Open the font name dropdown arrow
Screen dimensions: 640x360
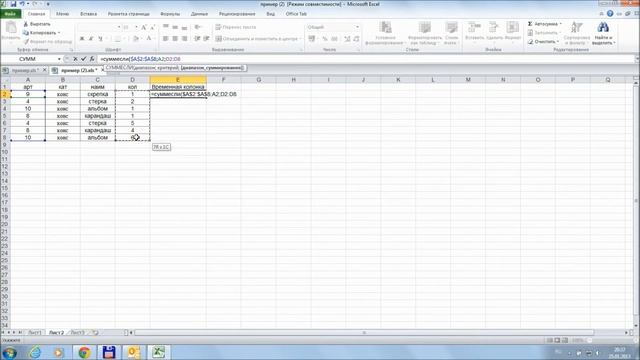119,27
